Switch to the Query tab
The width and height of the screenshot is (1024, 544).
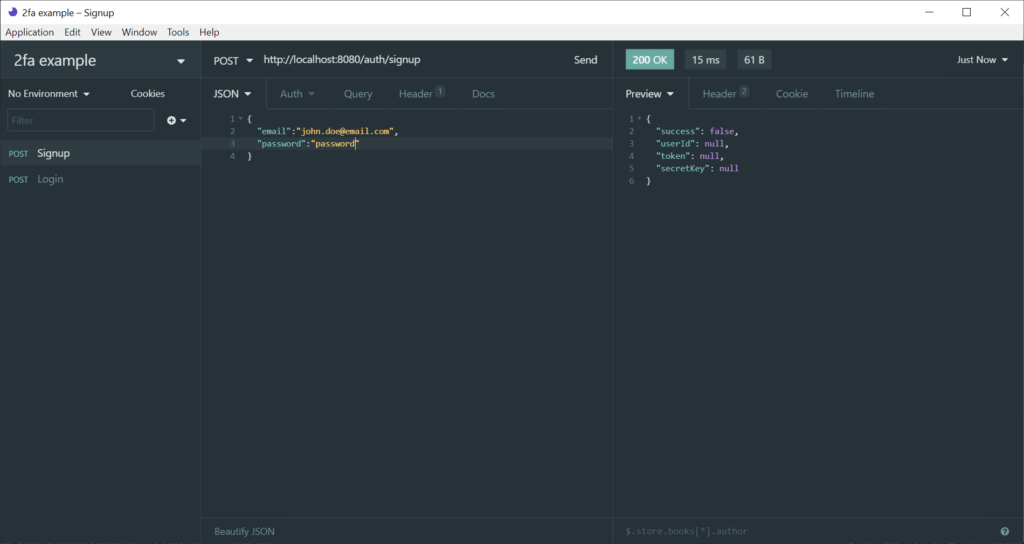(x=358, y=94)
